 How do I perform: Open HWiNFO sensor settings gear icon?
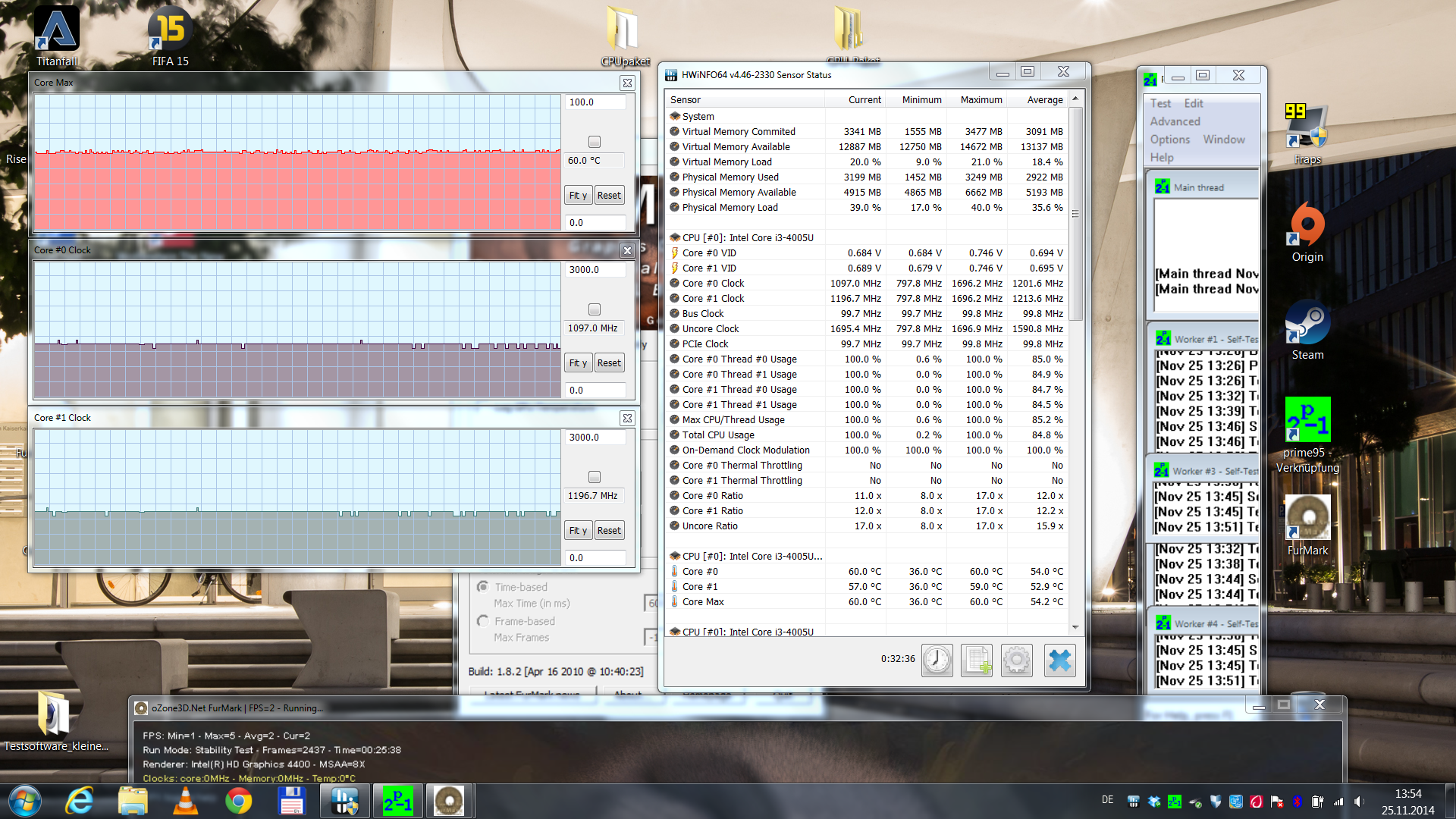(x=1016, y=661)
